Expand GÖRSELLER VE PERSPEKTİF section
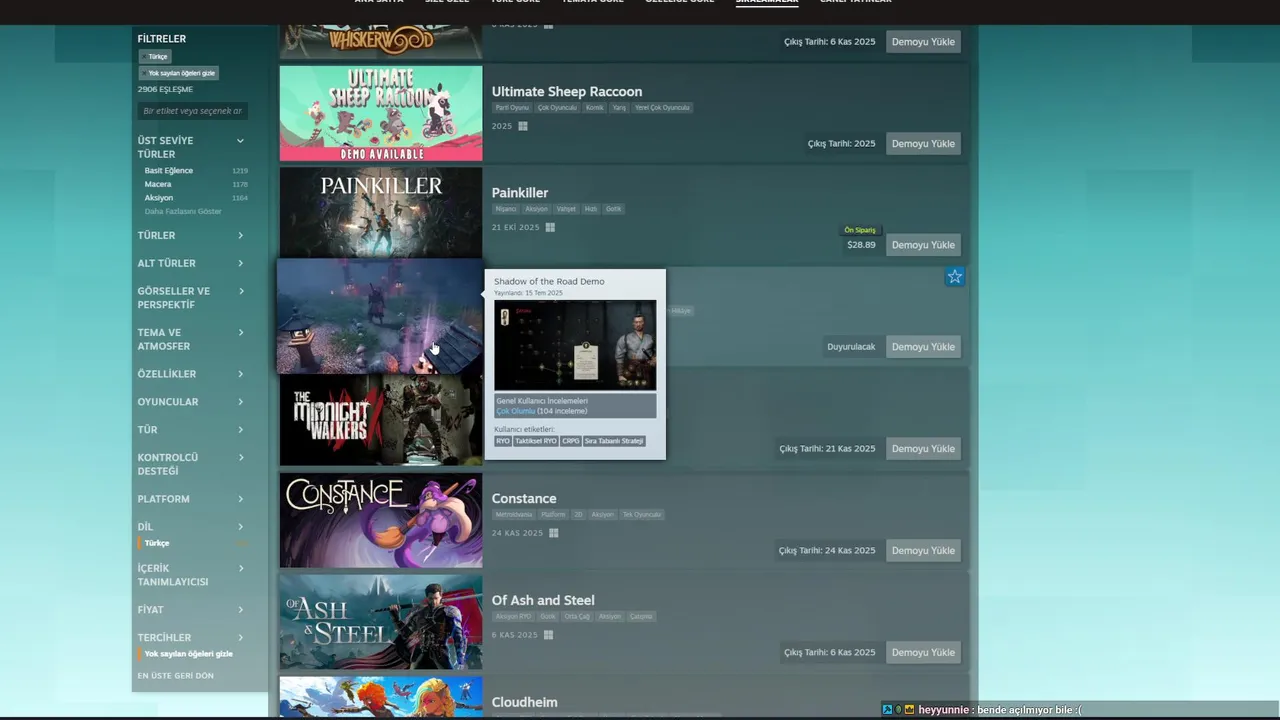 pos(191,298)
